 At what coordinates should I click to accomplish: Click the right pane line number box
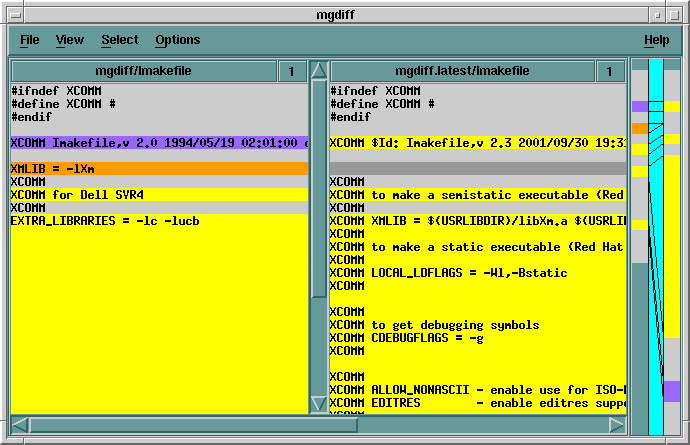[610, 71]
